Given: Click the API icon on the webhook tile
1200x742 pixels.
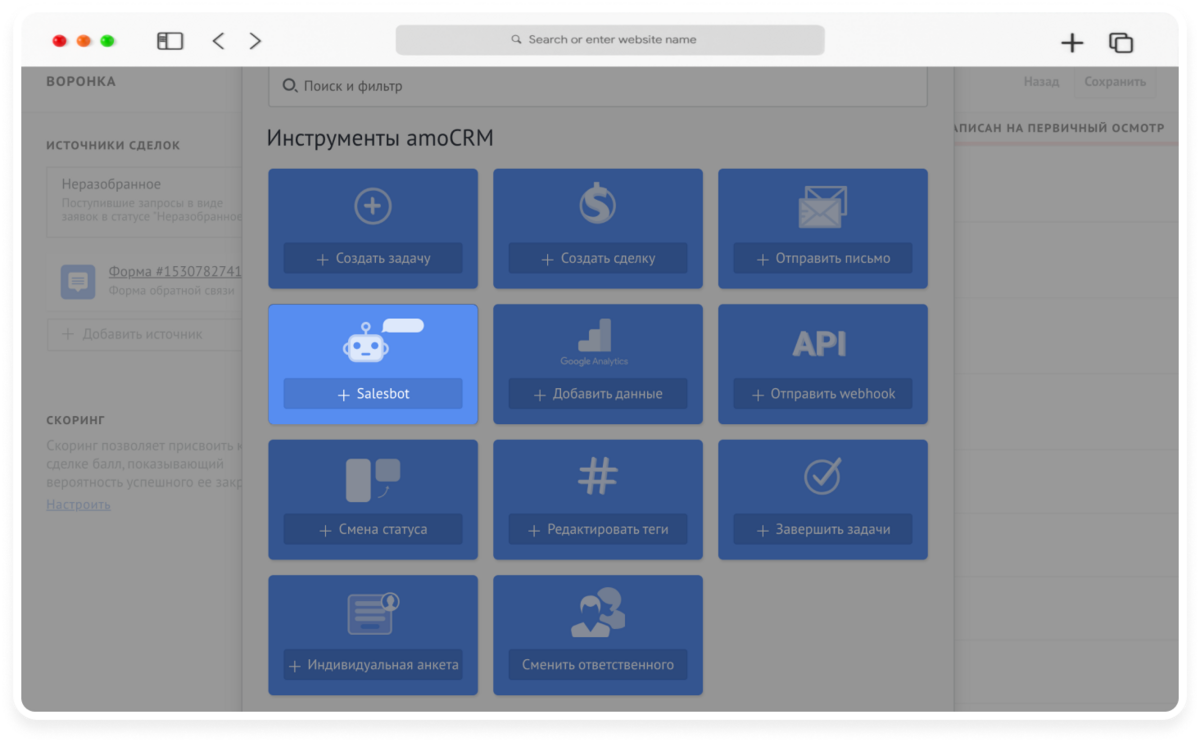Looking at the screenshot, I should click(820, 344).
